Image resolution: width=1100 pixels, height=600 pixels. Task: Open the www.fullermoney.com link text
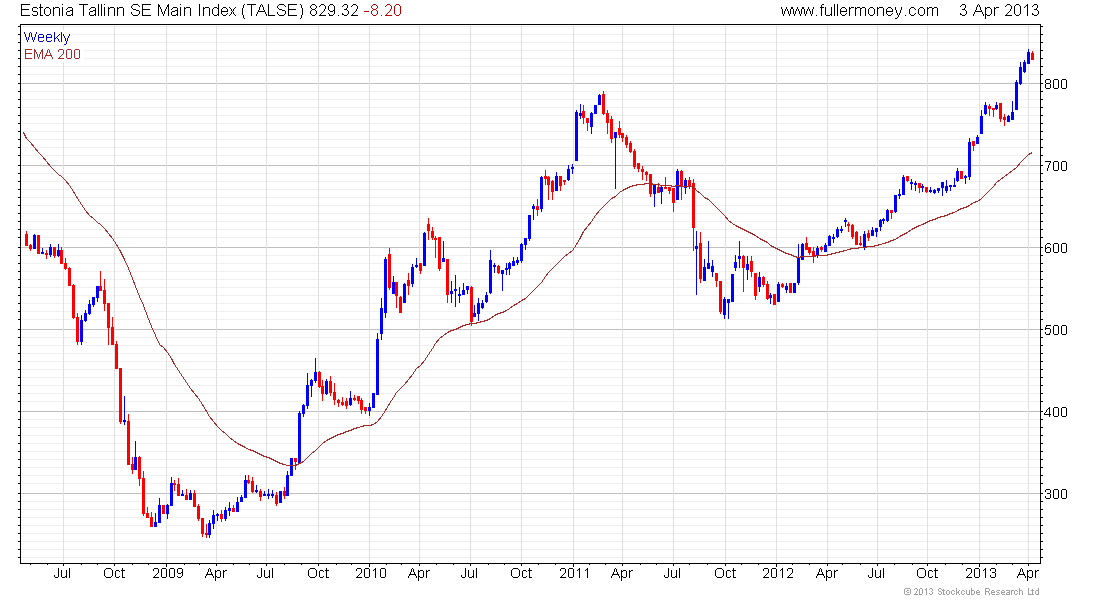pyautogui.click(x=859, y=11)
